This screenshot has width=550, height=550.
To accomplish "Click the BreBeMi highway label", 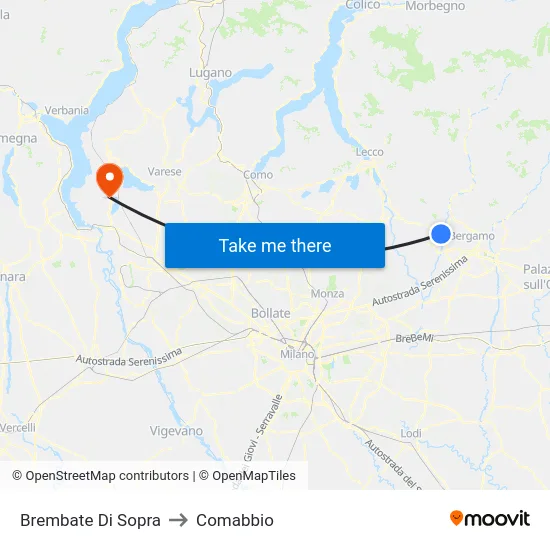I will point(414,338).
